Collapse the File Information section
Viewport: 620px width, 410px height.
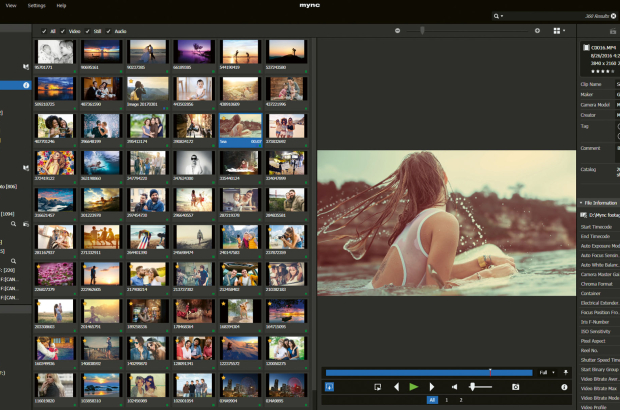[x=581, y=203]
